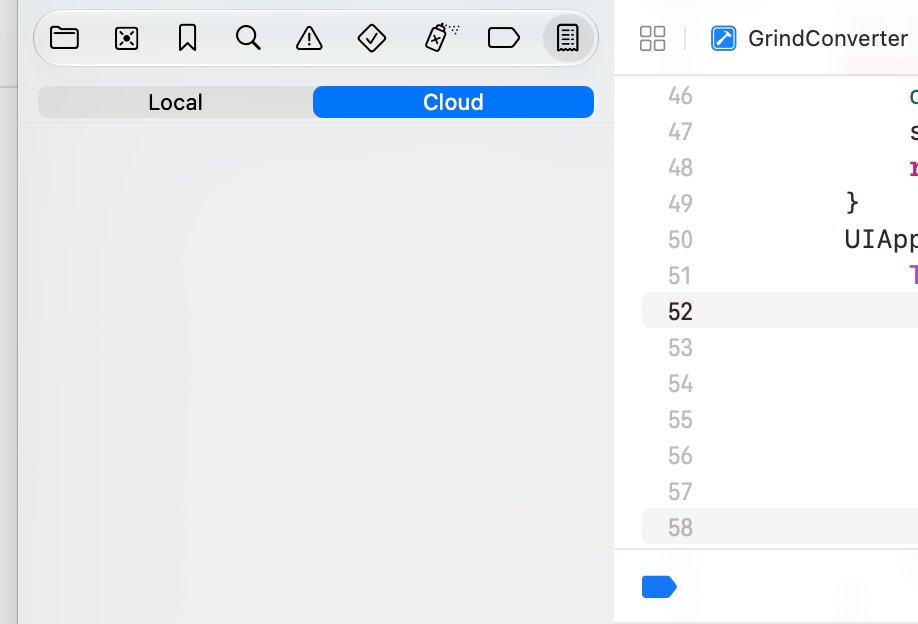Show the Bookmark navigator
The image size is (918, 624).
pos(187,39)
